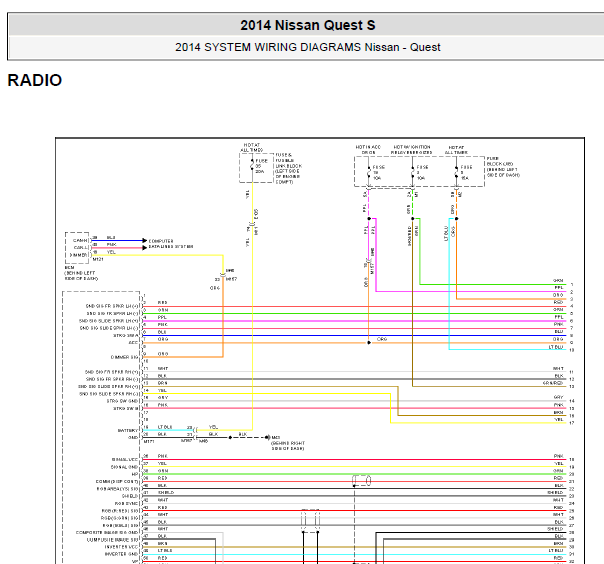Click the pink CAN L arrowhead

tap(144, 247)
